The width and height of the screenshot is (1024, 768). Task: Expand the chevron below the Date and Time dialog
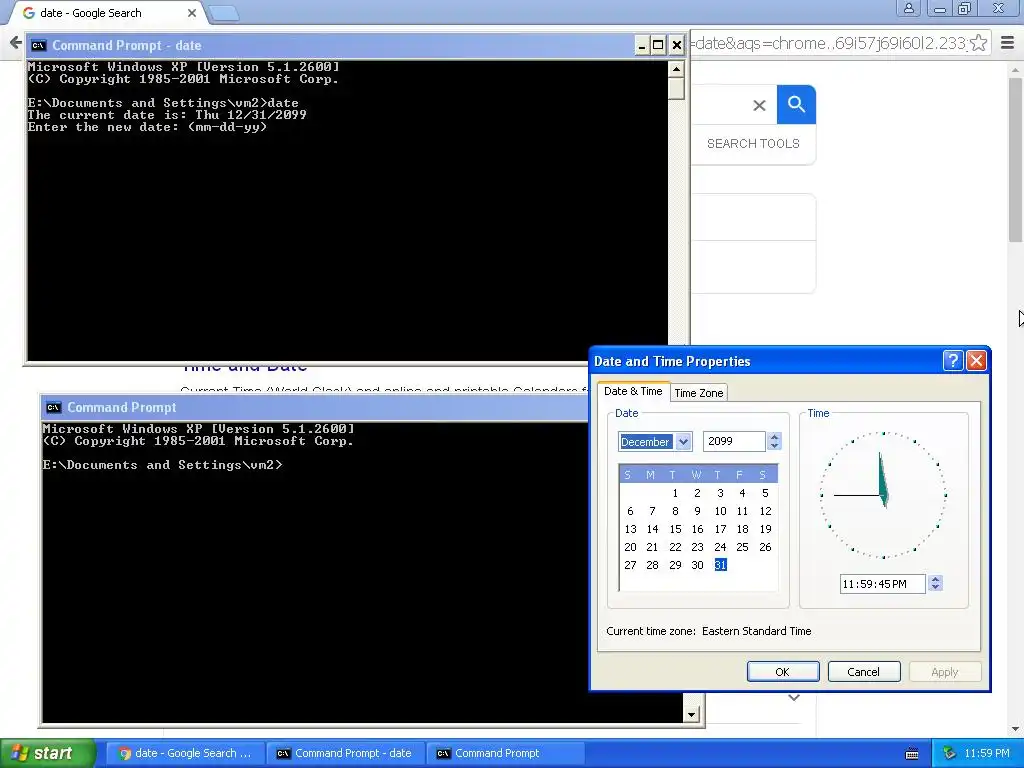coord(793,698)
